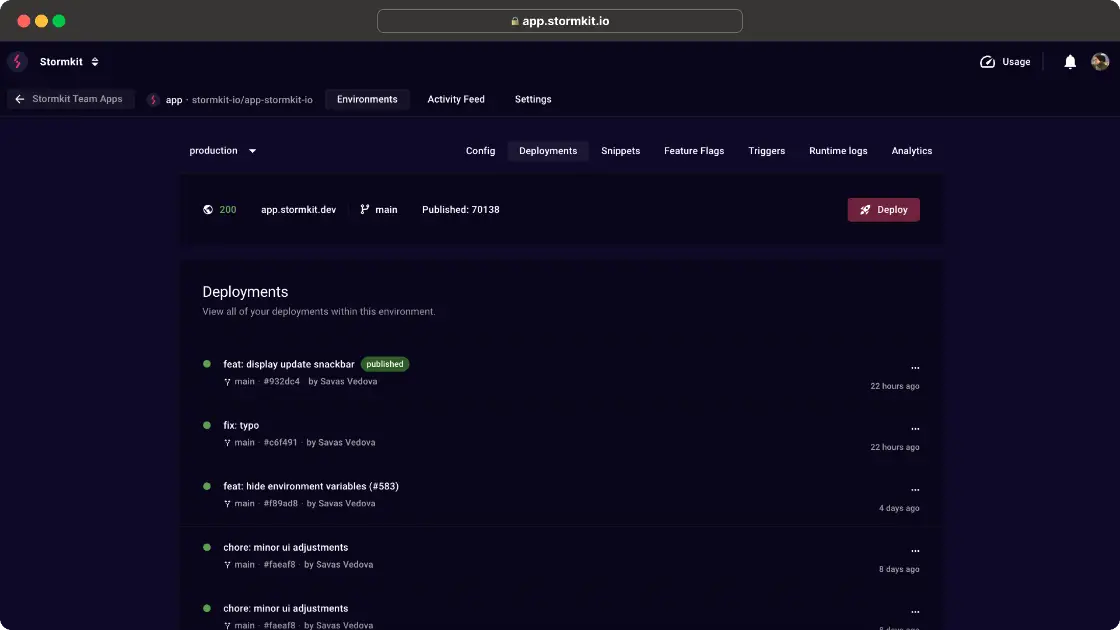This screenshot has height=630, width=1120.
Task: Open 'feat: hide environment variables (#583)' deployment
Action: pos(311,486)
